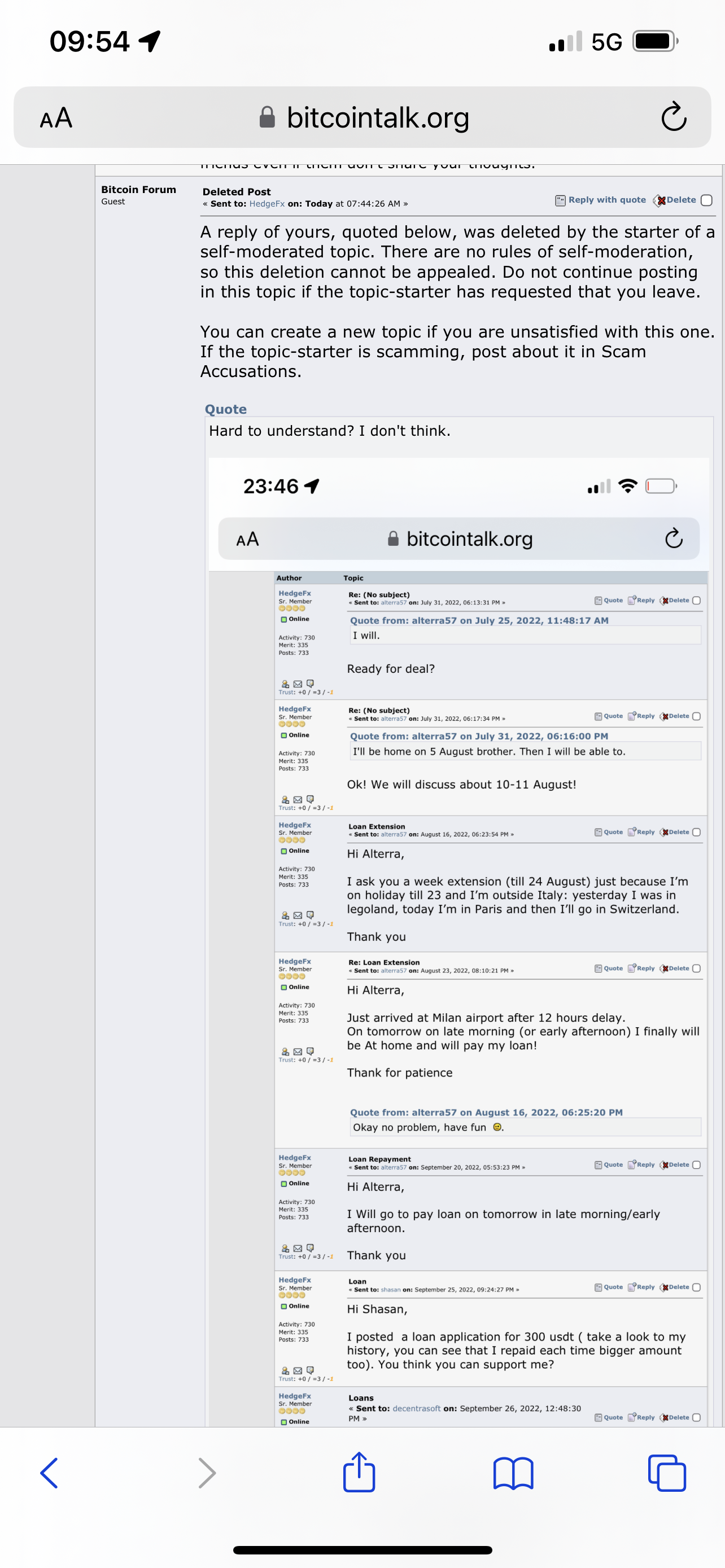Click 'Okay no problem, have fun' quote text
This screenshot has width=725, height=1568.
click(420, 1127)
